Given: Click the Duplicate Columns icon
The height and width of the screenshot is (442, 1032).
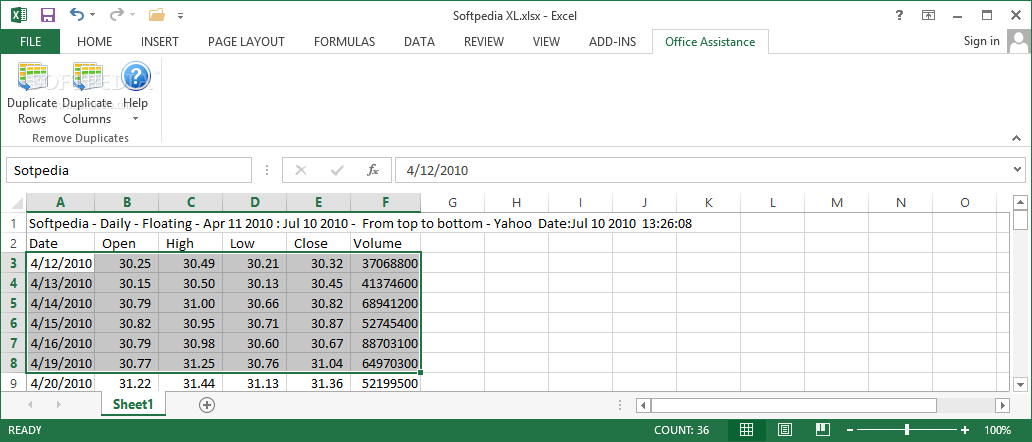Looking at the screenshot, I should (87, 76).
